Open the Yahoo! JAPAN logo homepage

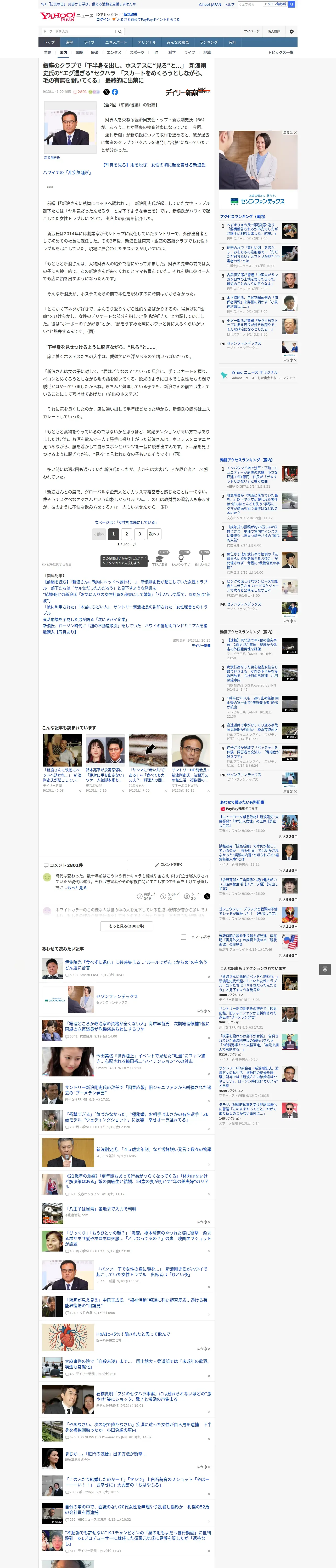tap(57, 16)
